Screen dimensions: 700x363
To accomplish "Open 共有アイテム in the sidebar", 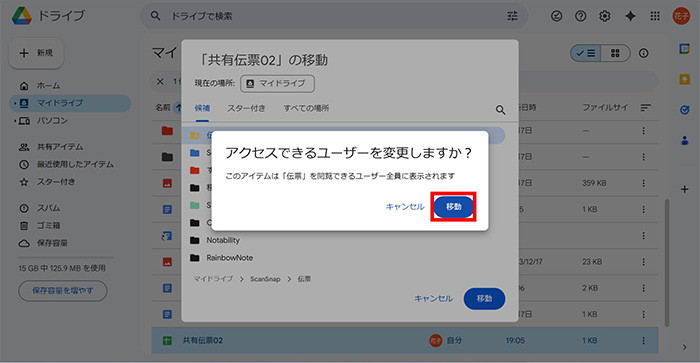I will click(60, 147).
